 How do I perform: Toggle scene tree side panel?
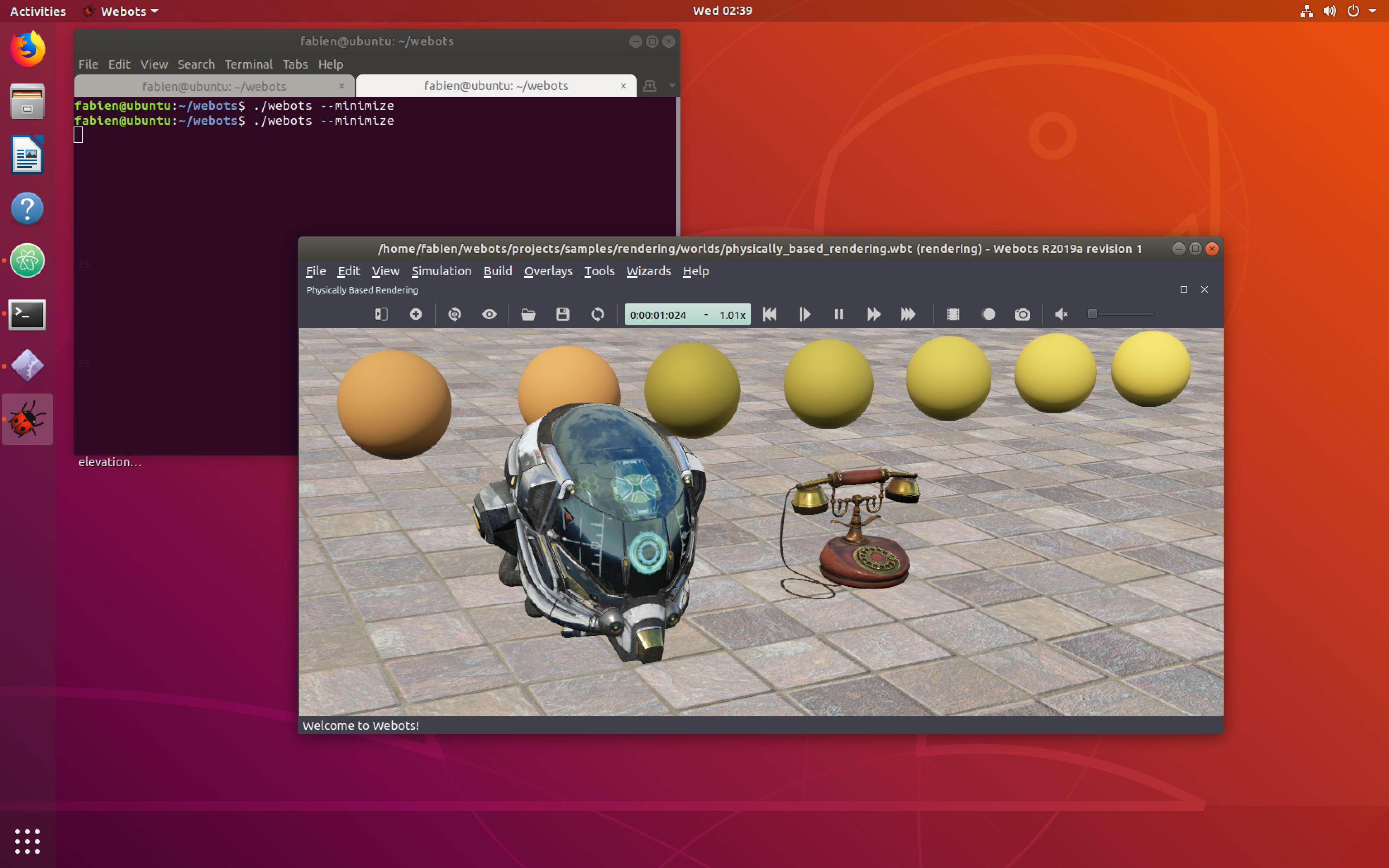(x=381, y=314)
